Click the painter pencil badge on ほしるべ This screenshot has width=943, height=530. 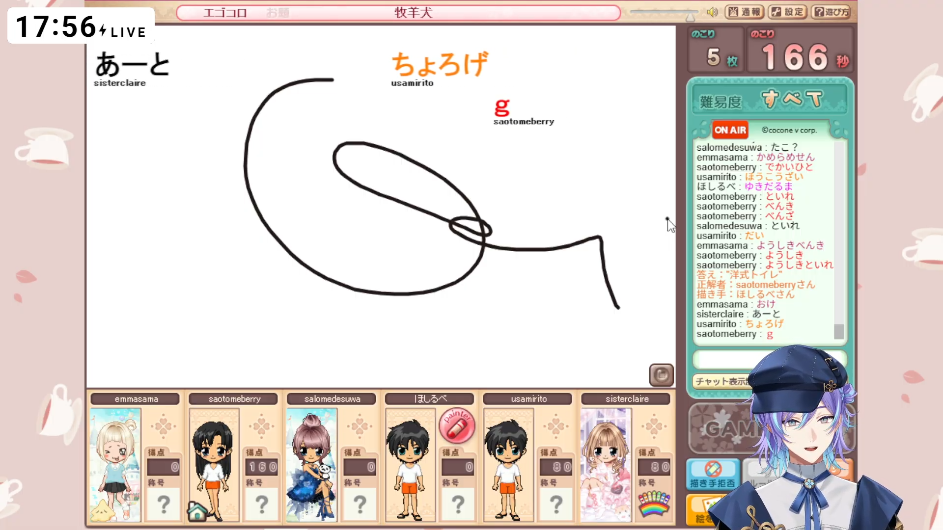[457, 426]
